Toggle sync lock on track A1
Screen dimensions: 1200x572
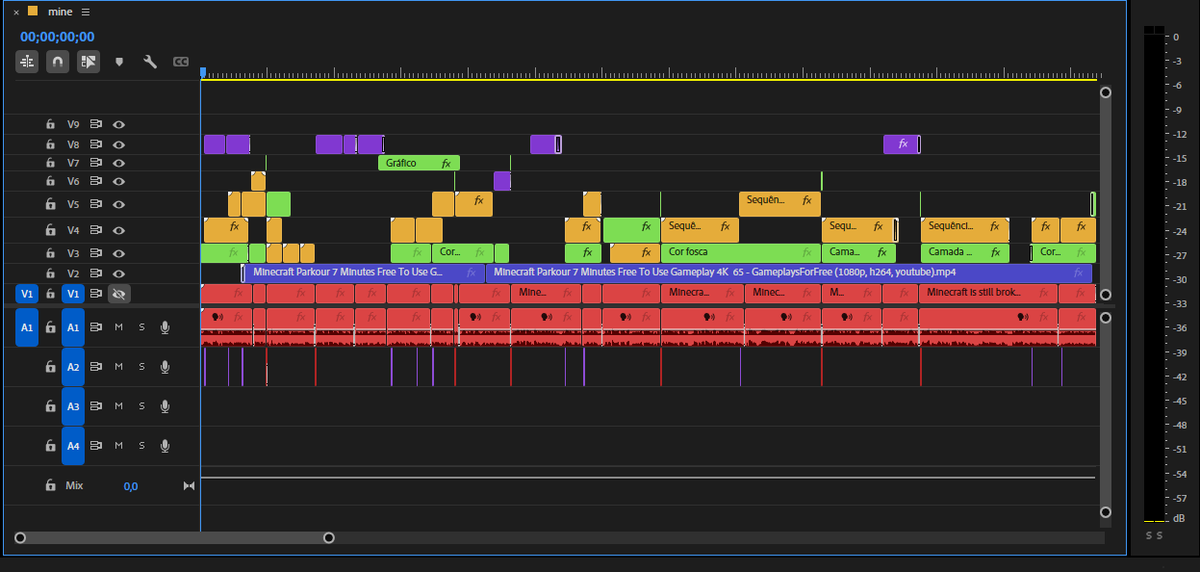[x=96, y=327]
